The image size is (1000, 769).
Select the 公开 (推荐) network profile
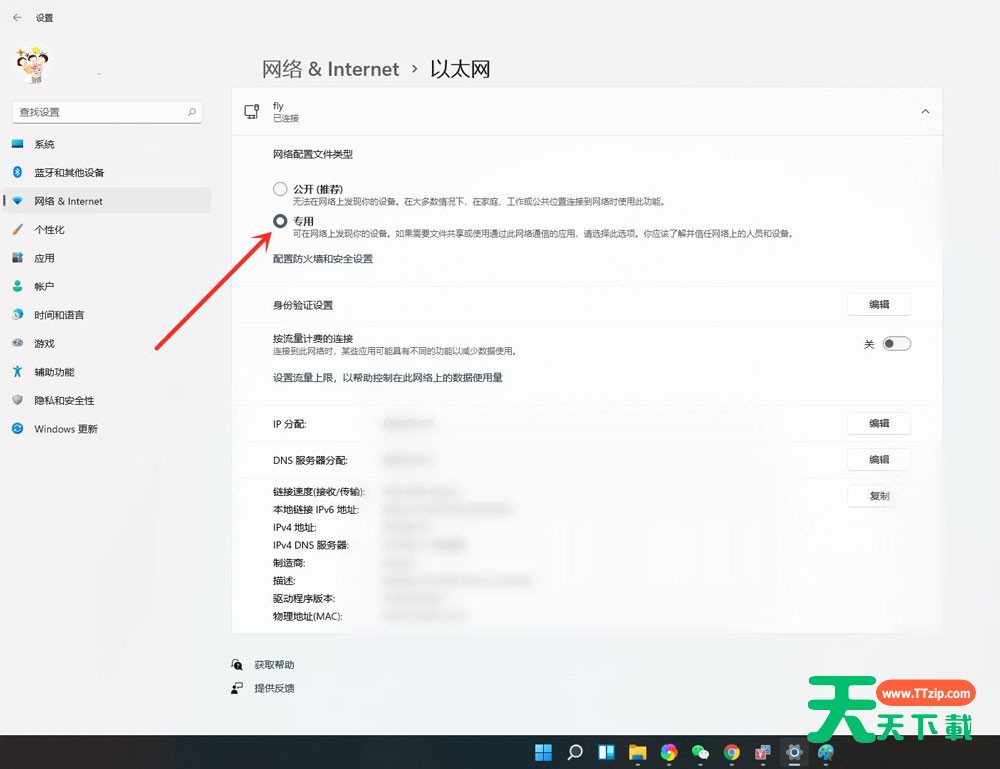281,189
